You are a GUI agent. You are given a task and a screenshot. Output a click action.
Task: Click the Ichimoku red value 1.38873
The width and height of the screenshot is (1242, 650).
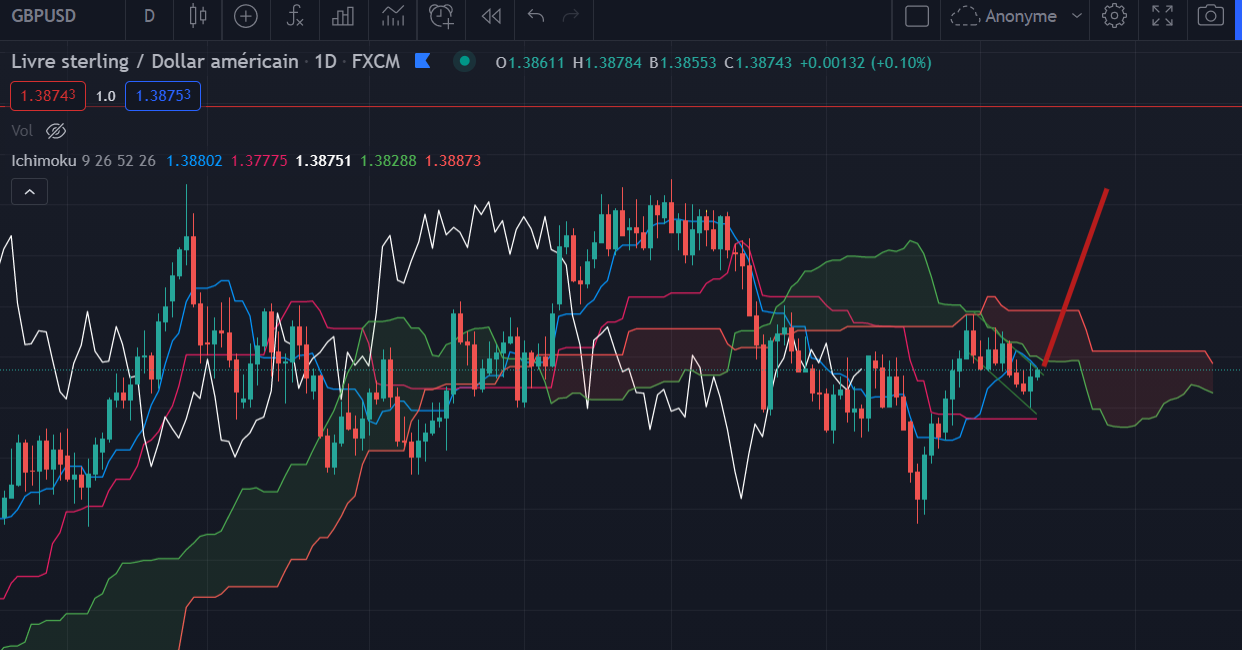click(453, 160)
